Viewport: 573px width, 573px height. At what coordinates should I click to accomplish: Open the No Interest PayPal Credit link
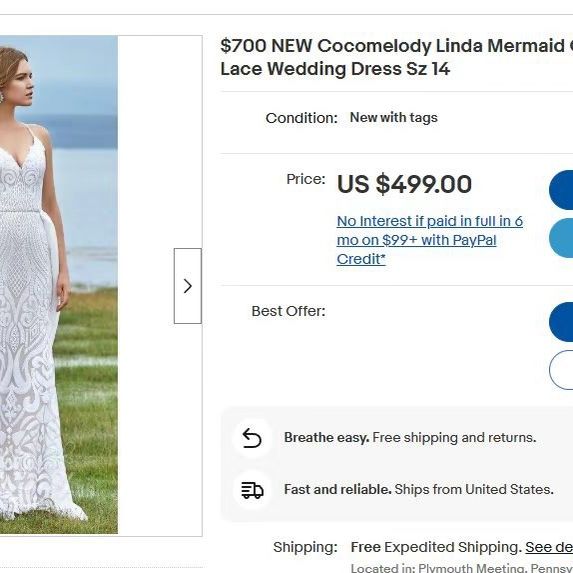click(430, 240)
